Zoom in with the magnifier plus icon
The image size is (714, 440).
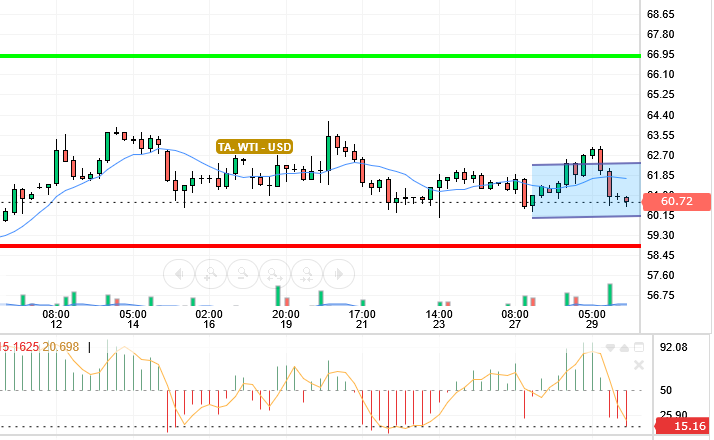(x=211, y=274)
